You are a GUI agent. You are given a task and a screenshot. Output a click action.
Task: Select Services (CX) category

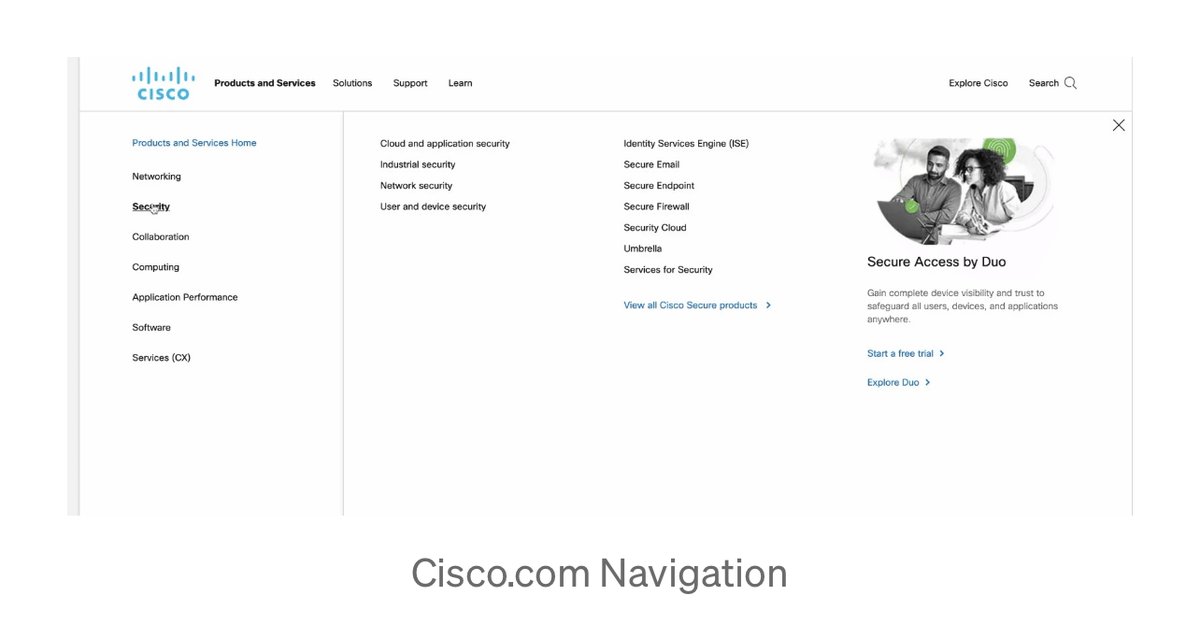pos(161,358)
